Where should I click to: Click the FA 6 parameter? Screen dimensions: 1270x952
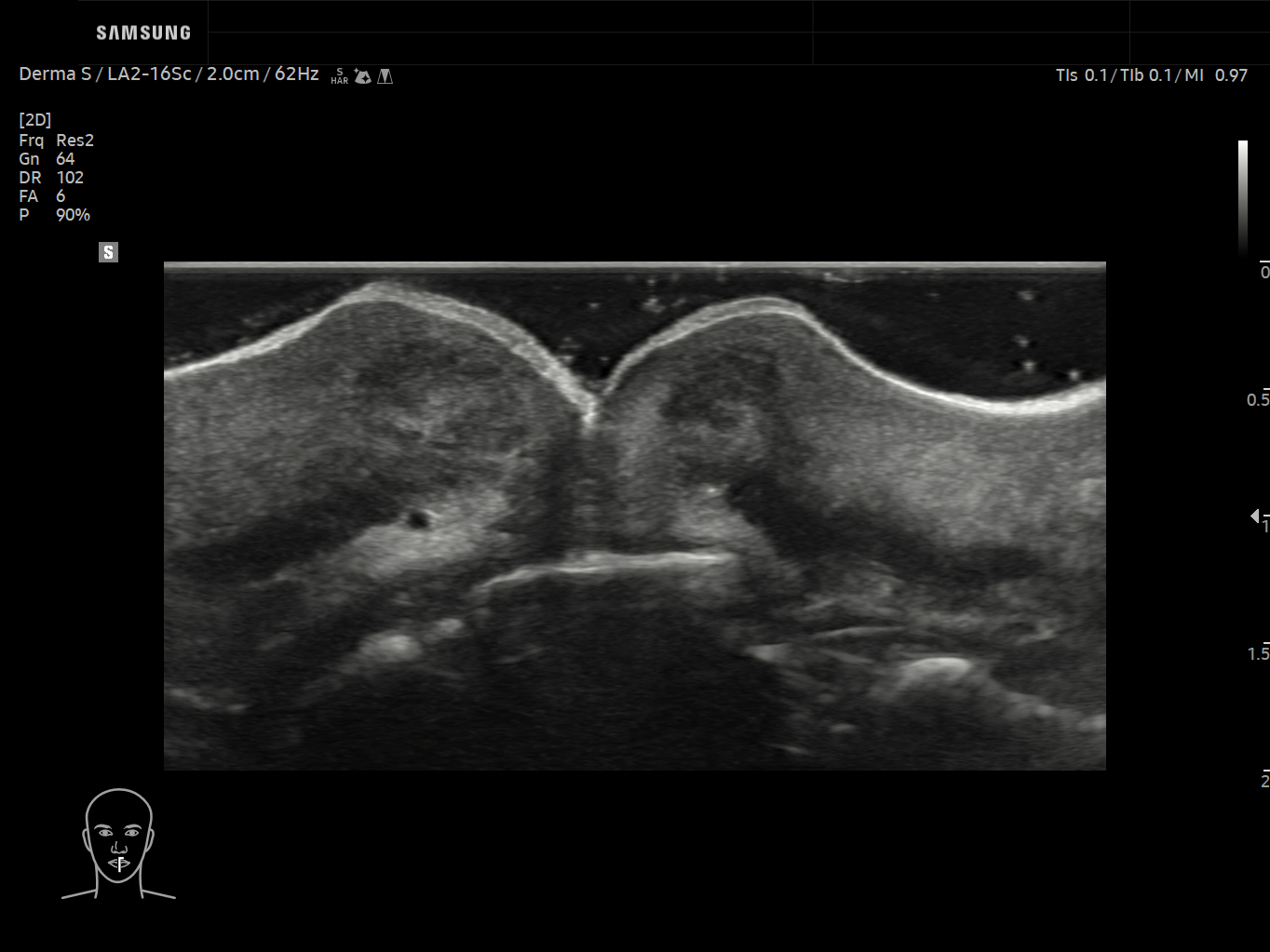tap(42, 196)
